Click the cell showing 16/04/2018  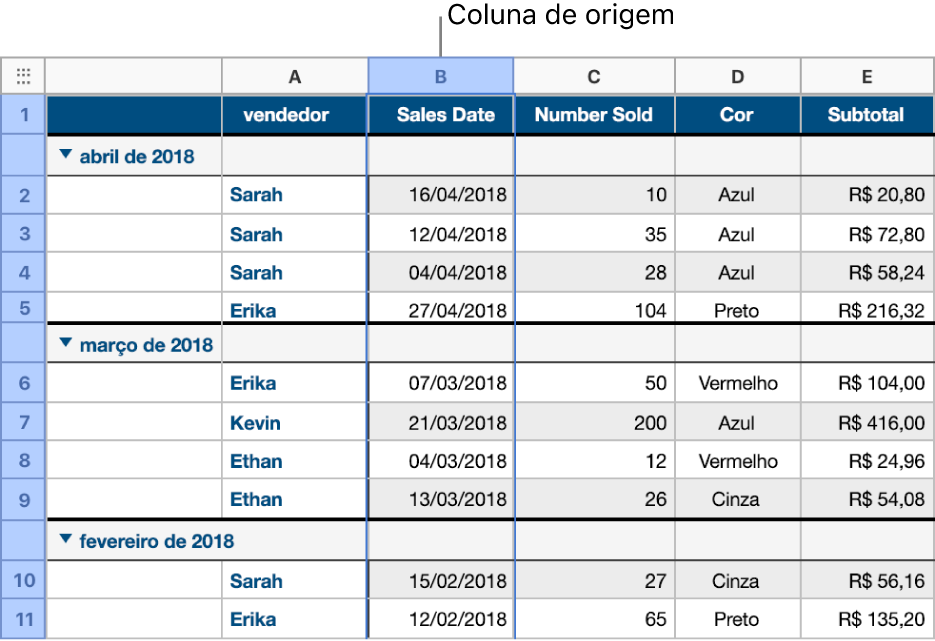click(440, 195)
